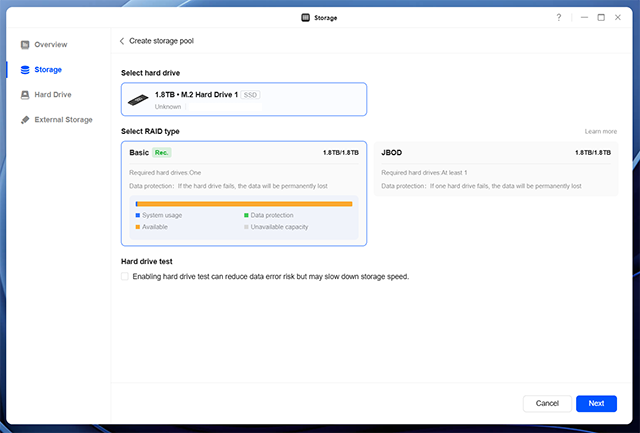Go back using the left chevron arrow

(x=122, y=41)
